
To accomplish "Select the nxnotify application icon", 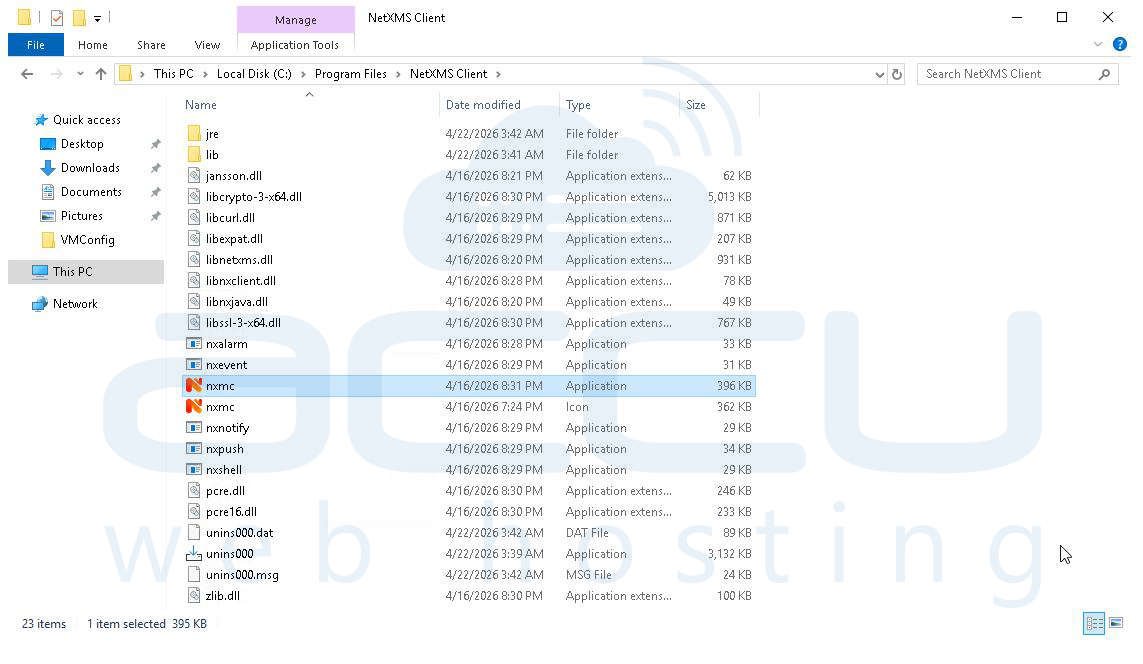I will click(x=194, y=428).
